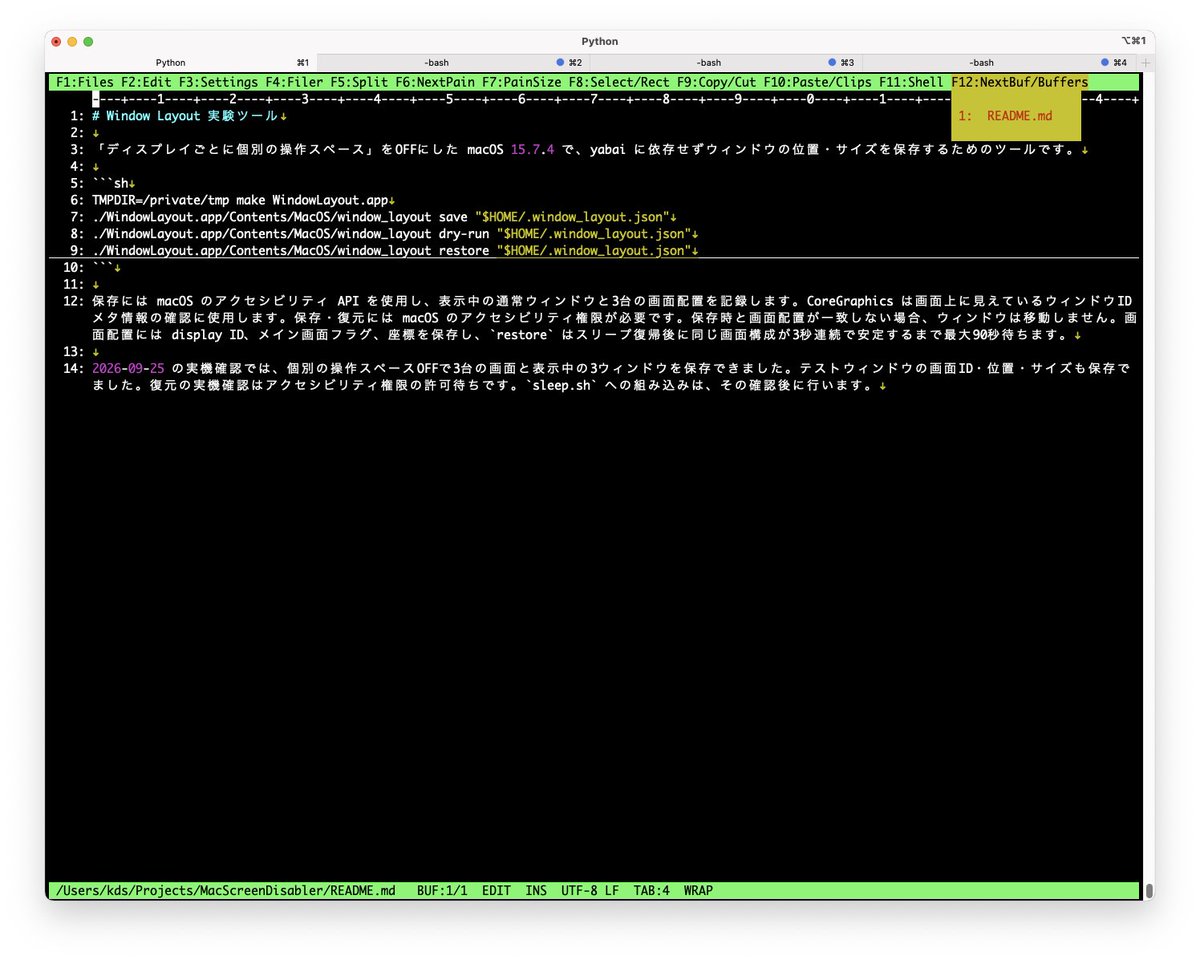Click the window scrollbar thumb

coord(1149,891)
